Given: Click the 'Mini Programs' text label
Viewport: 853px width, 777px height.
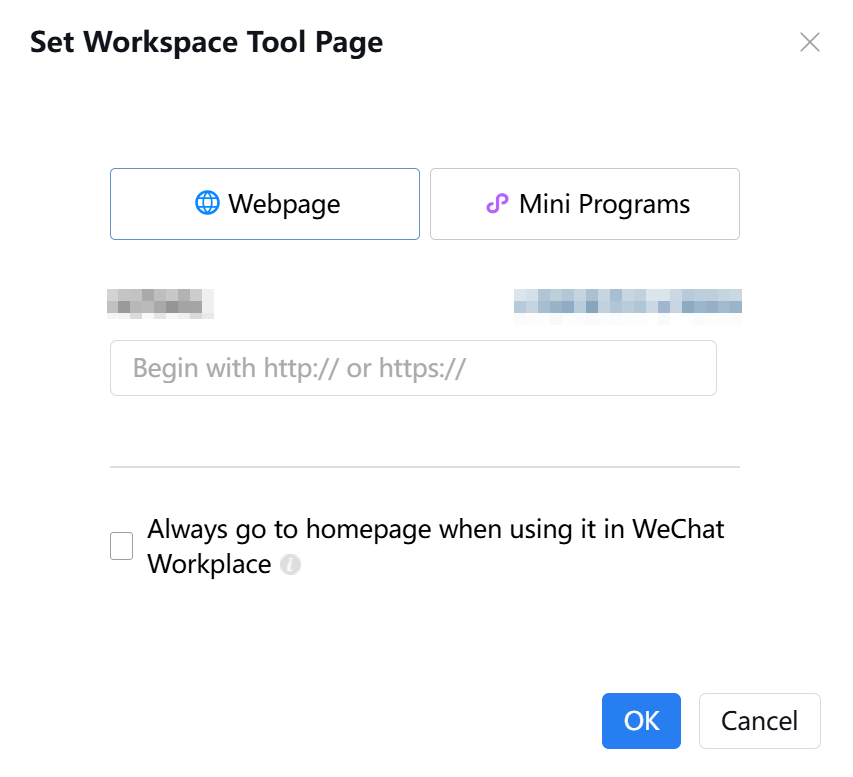Looking at the screenshot, I should [x=604, y=204].
